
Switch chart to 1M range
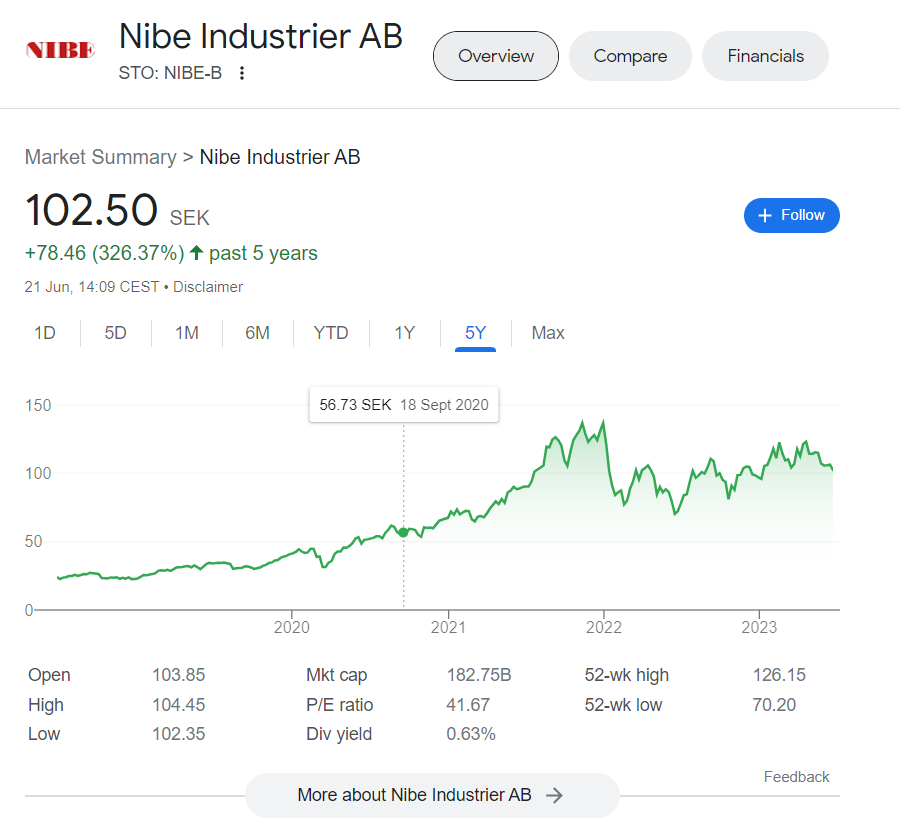tap(187, 333)
